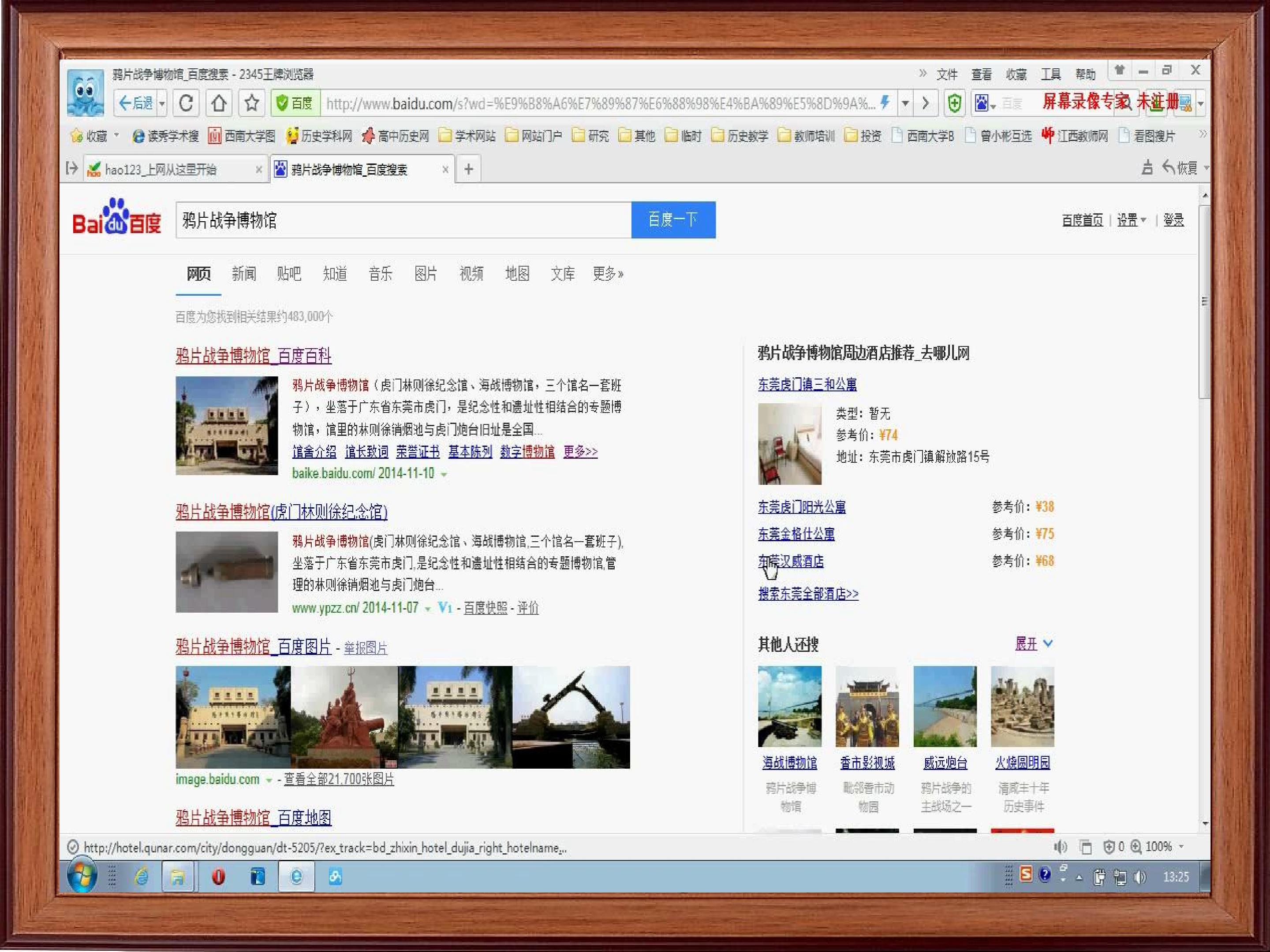Screen dimensions: 1270x952
Task: Click the 海战博物馆 related search thumbnail
Action: (x=789, y=707)
